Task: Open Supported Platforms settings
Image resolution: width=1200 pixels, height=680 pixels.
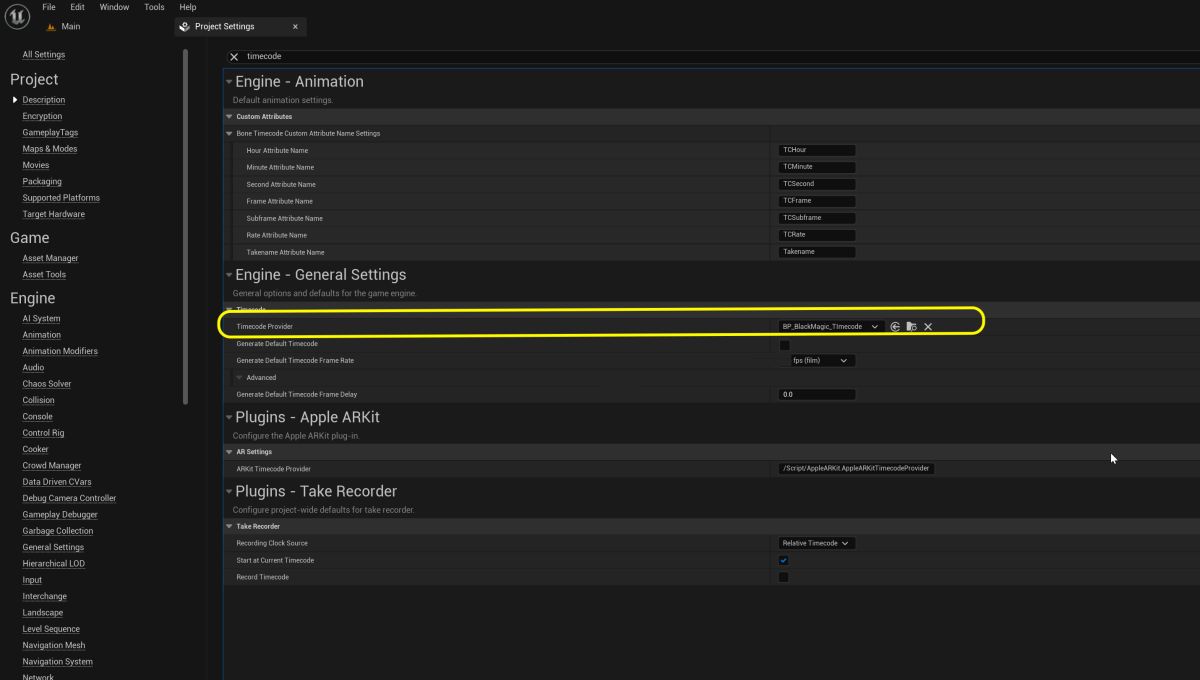Action: [61, 198]
